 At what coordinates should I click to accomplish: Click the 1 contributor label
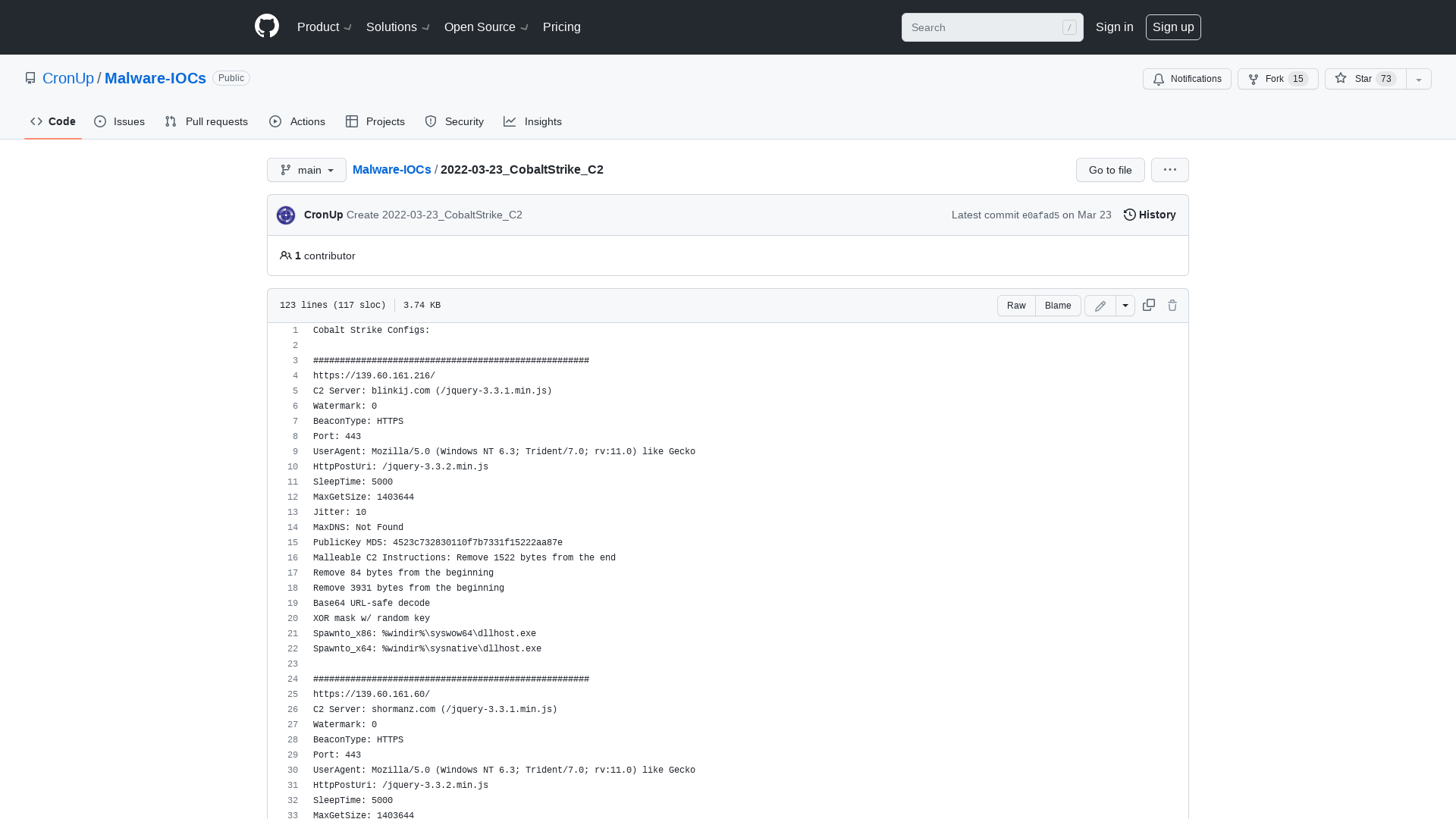pyautogui.click(x=318, y=256)
